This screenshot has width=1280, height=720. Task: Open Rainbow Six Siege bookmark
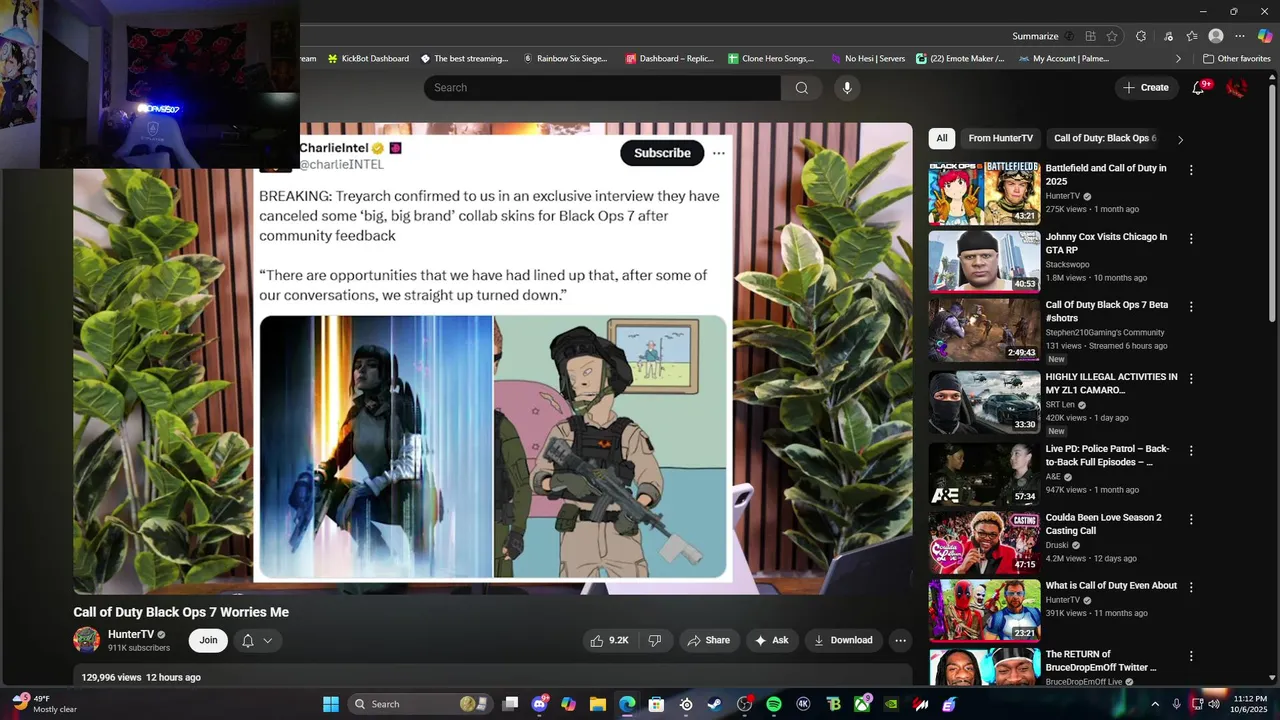[x=565, y=59]
